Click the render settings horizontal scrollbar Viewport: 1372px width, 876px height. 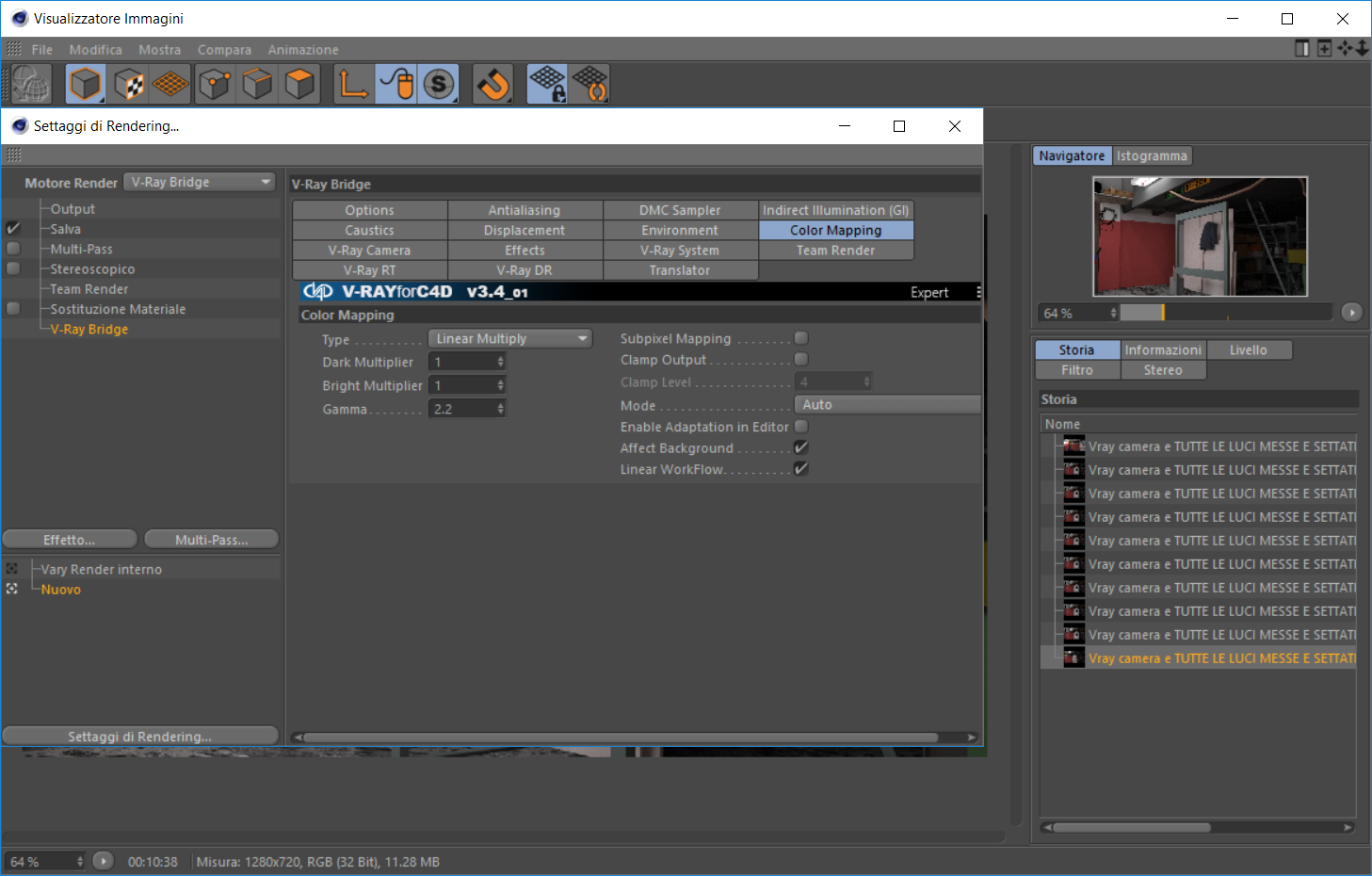[621, 738]
